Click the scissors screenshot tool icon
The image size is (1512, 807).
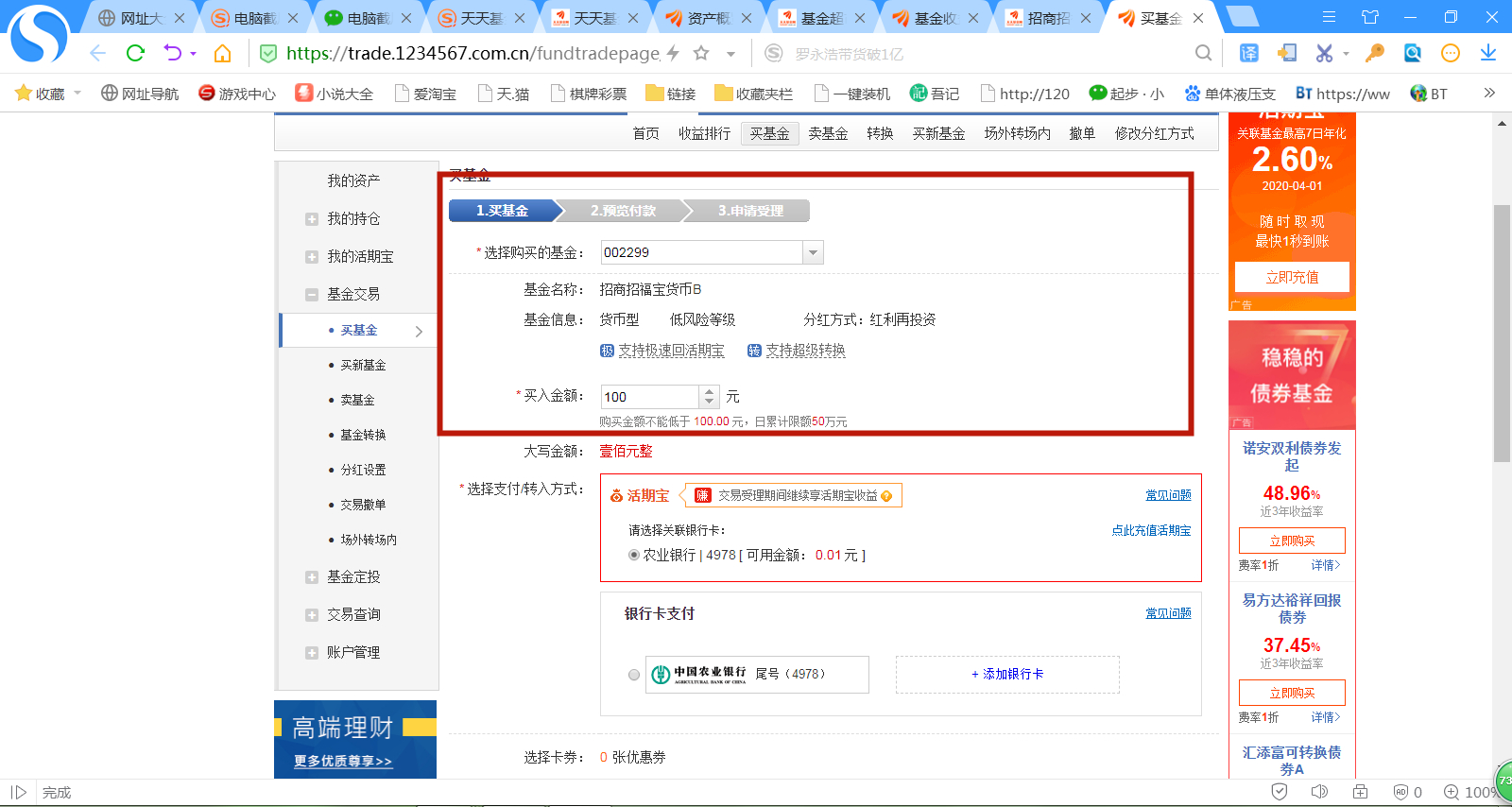1325,53
